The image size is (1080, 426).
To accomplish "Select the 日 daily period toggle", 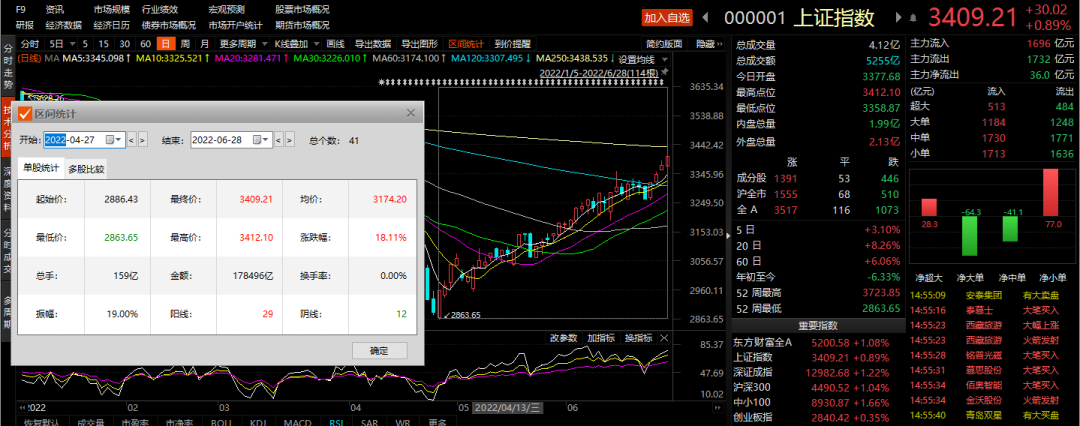I will [165, 44].
